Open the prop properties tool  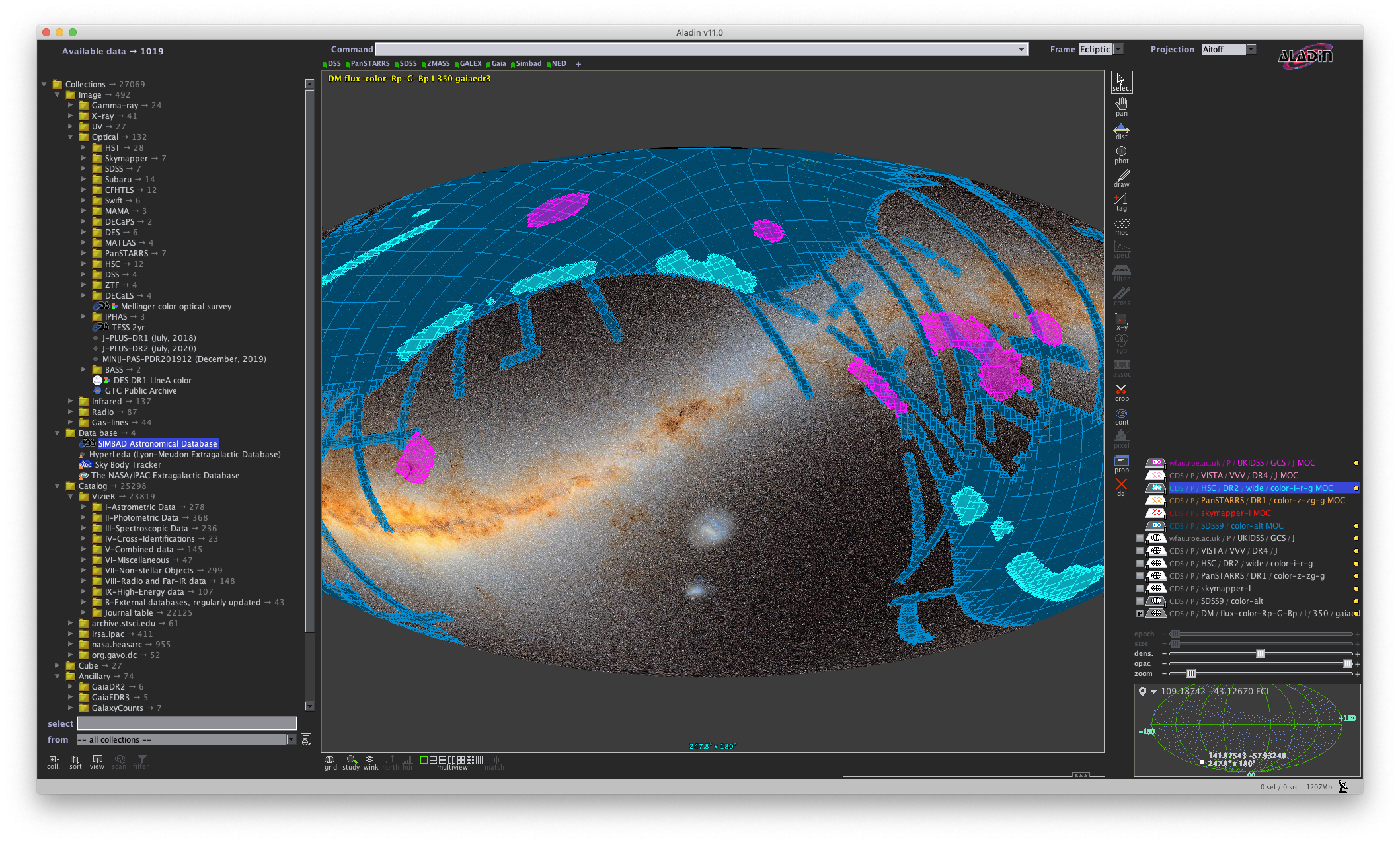click(1122, 464)
